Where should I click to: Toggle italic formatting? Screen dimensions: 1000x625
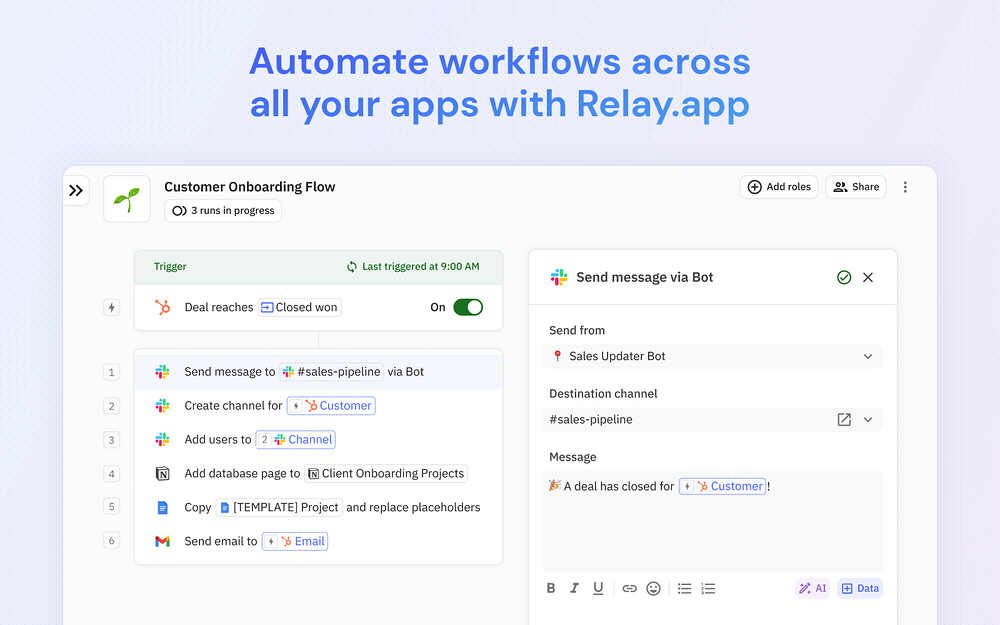(575, 589)
